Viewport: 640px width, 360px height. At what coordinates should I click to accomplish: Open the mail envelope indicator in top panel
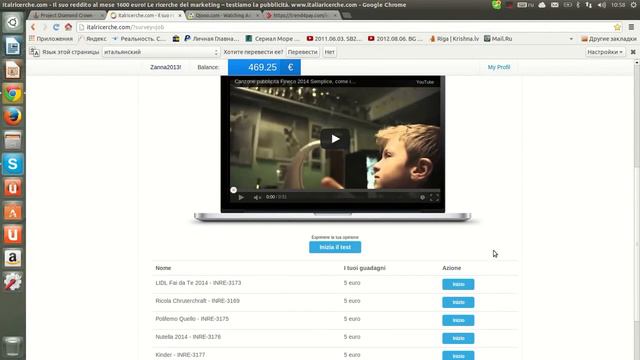[x=554, y=5]
